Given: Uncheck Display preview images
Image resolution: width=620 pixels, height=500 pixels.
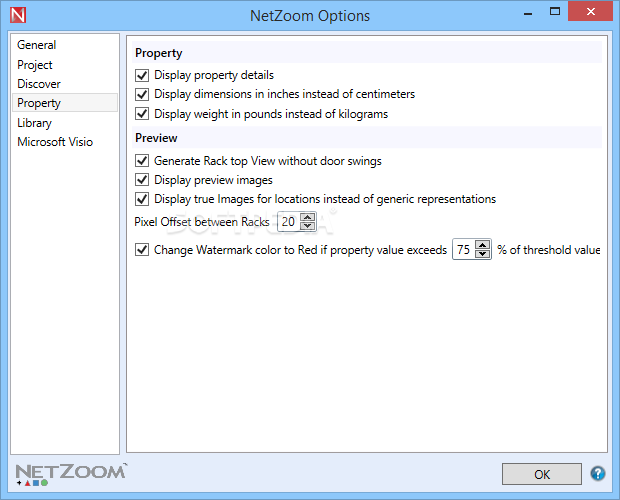Looking at the screenshot, I should point(142,180).
